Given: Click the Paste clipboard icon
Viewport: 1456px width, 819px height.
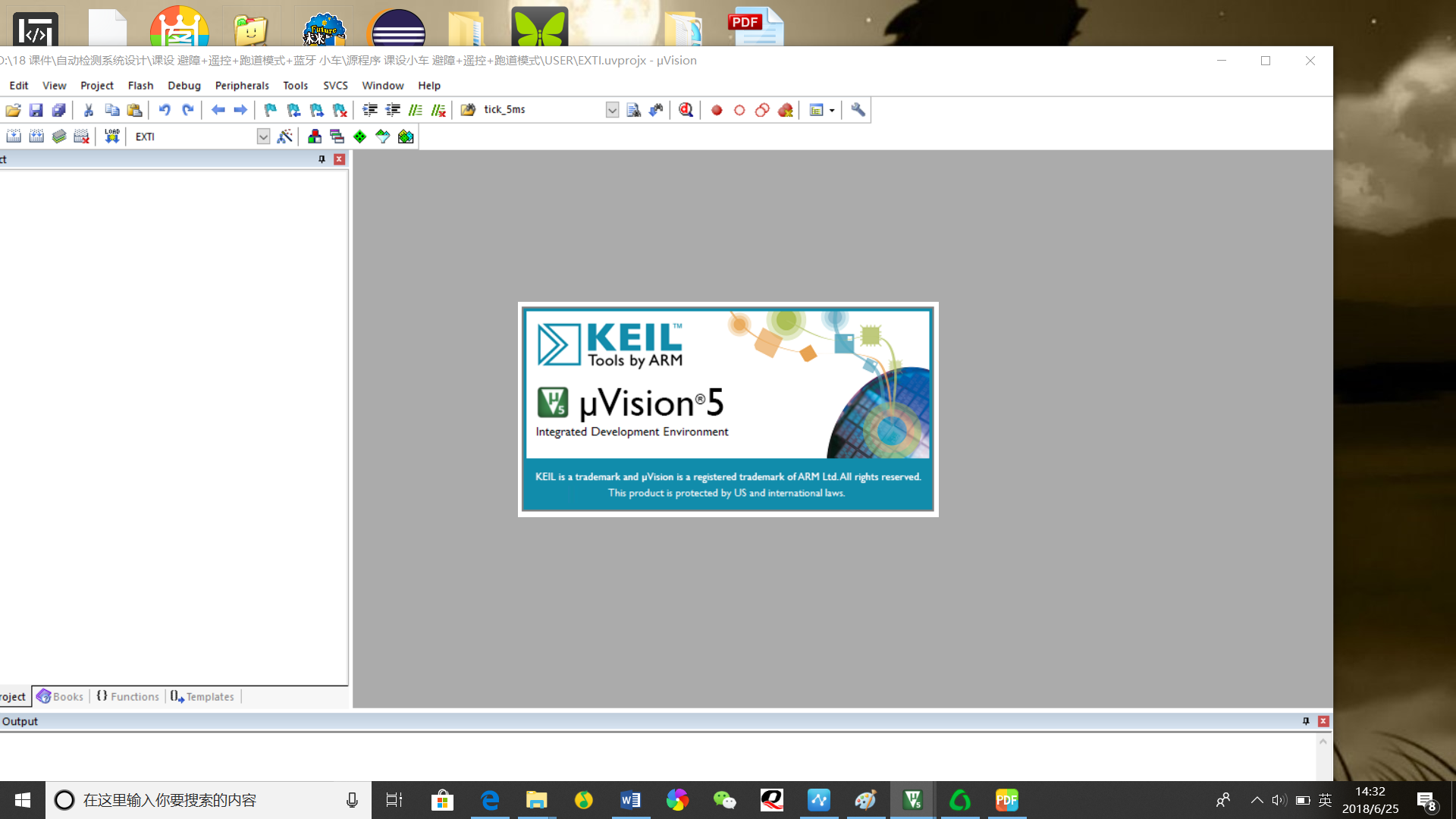Looking at the screenshot, I should click(134, 110).
